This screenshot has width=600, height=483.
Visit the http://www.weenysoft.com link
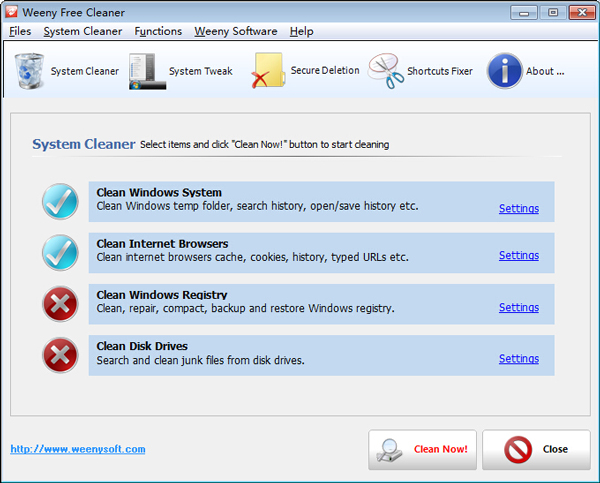[78, 449]
